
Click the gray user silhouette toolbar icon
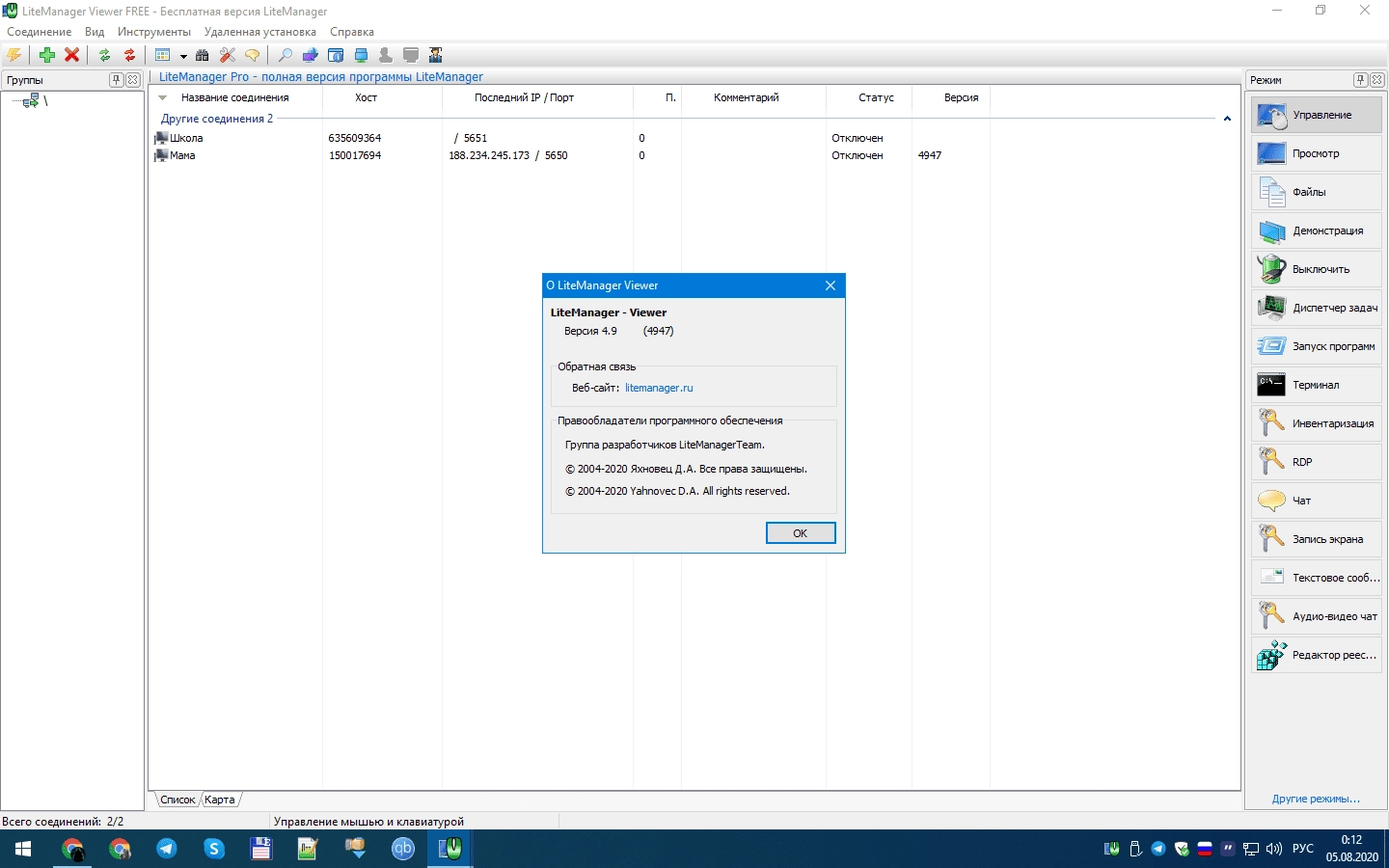tap(386, 55)
